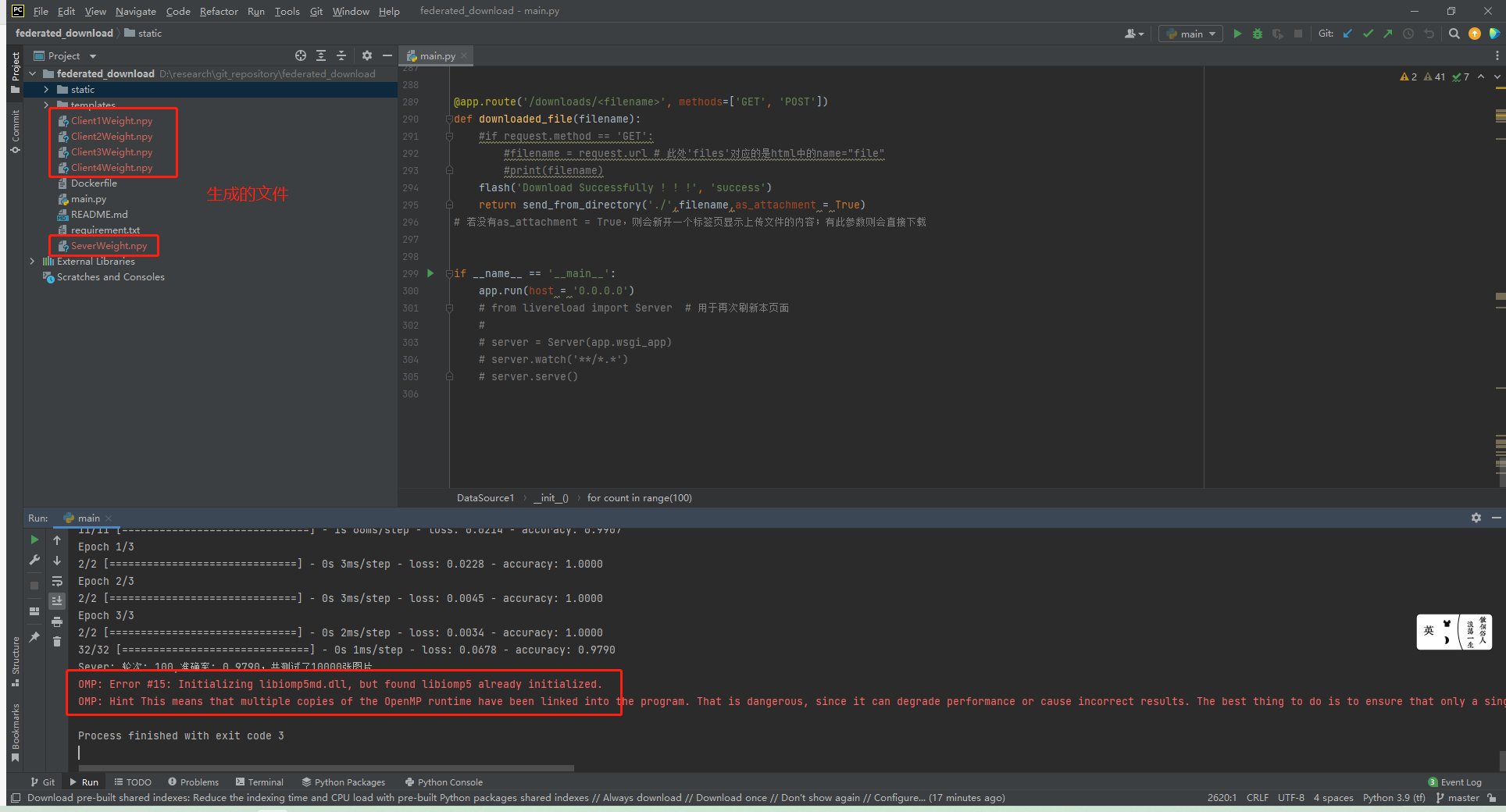Collapse all in Project panel
Screen dimensions: 1506x812
[x=341, y=55]
